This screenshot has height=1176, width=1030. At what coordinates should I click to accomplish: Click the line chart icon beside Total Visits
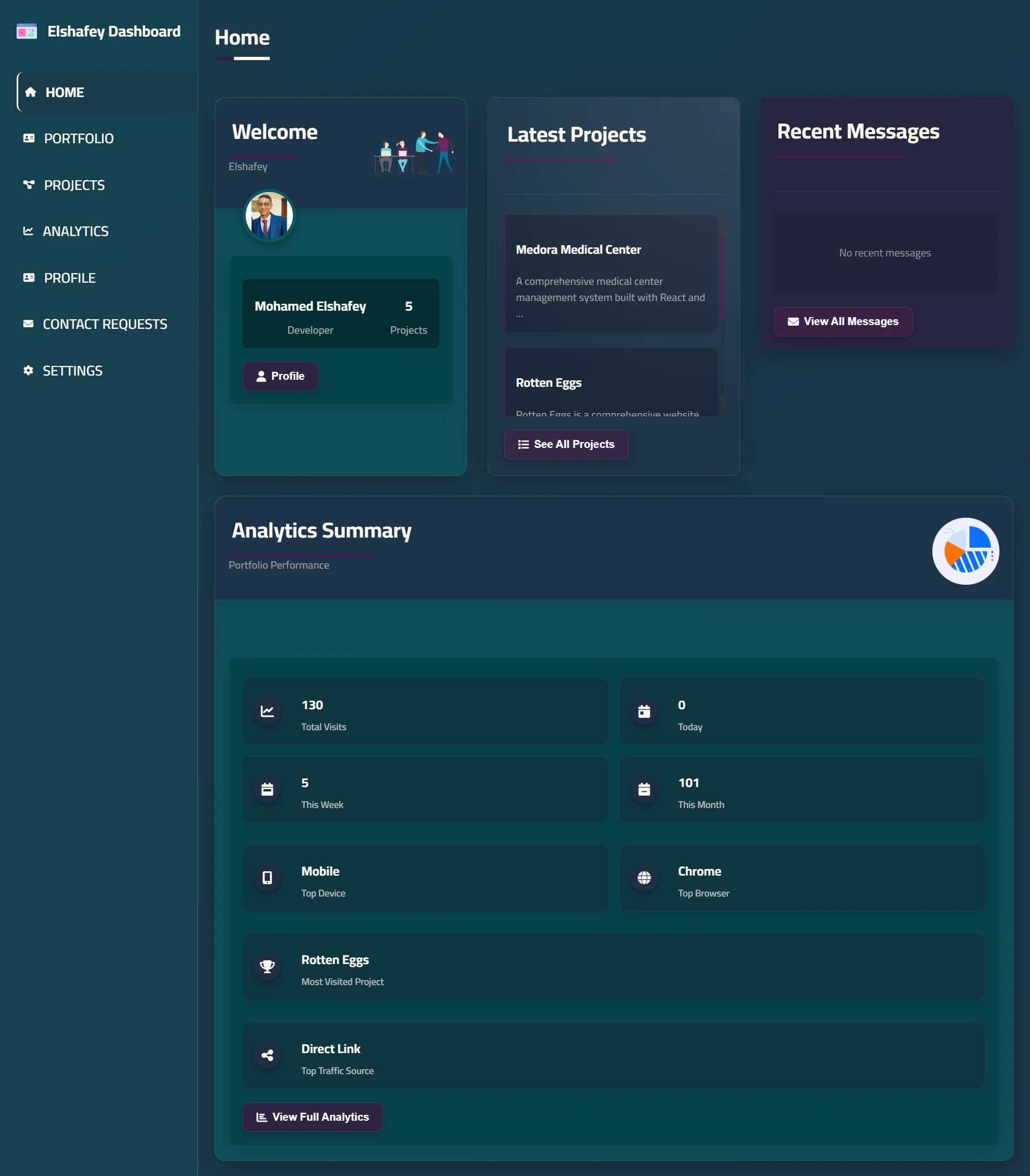pyautogui.click(x=267, y=711)
